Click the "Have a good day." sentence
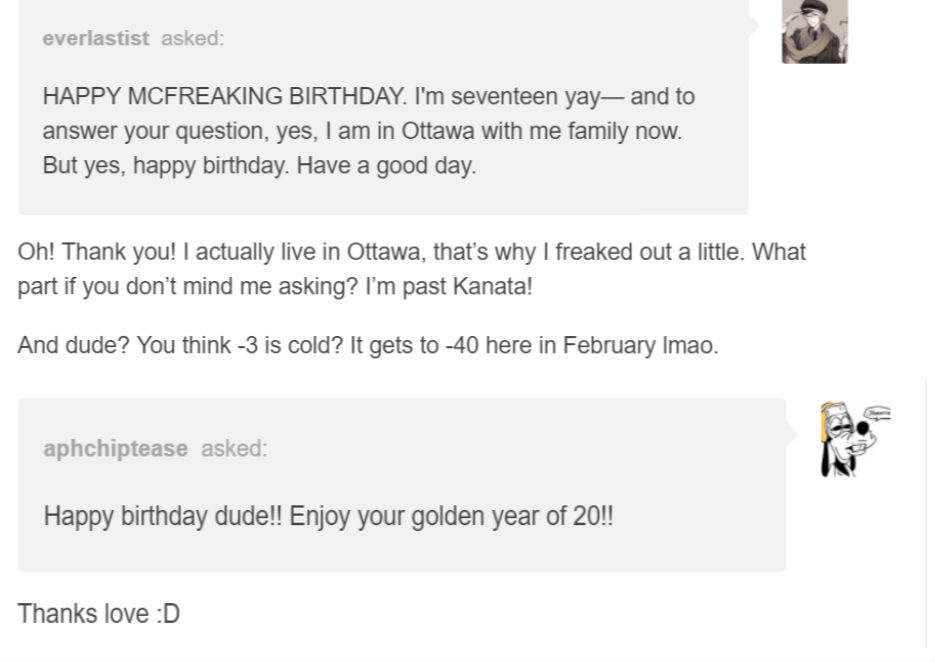 [x=386, y=165]
